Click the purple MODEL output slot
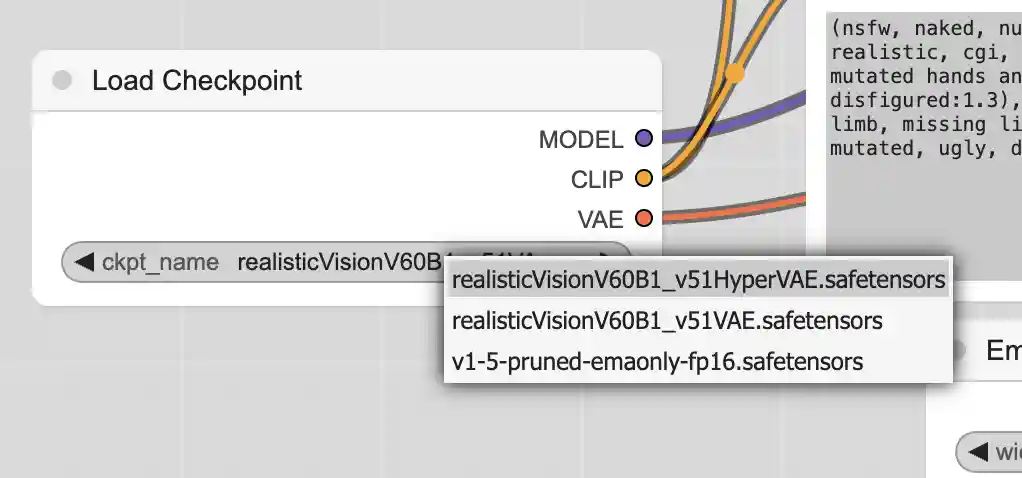Image resolution: width=1022 pixels, height=478 pixels. click(644, 138)
